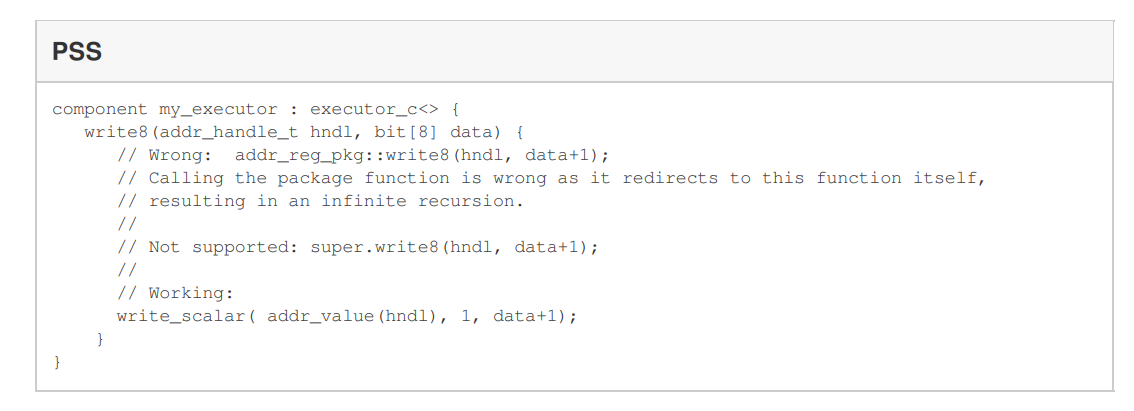Click the closing brace of write8 function
This screenshot has width=1134, height=411.
pos(100,339)
